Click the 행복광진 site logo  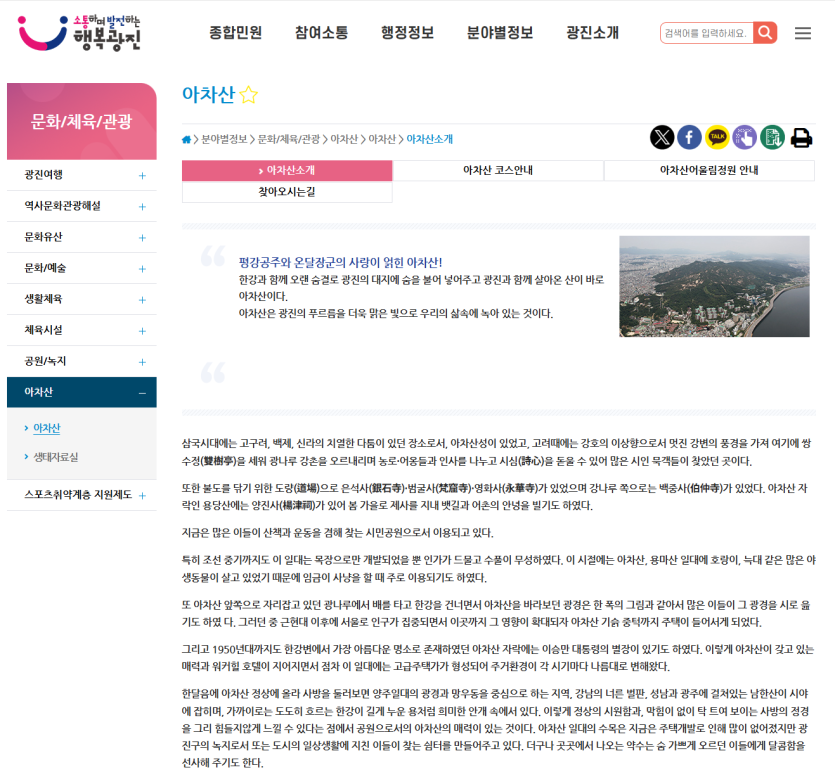80,32
